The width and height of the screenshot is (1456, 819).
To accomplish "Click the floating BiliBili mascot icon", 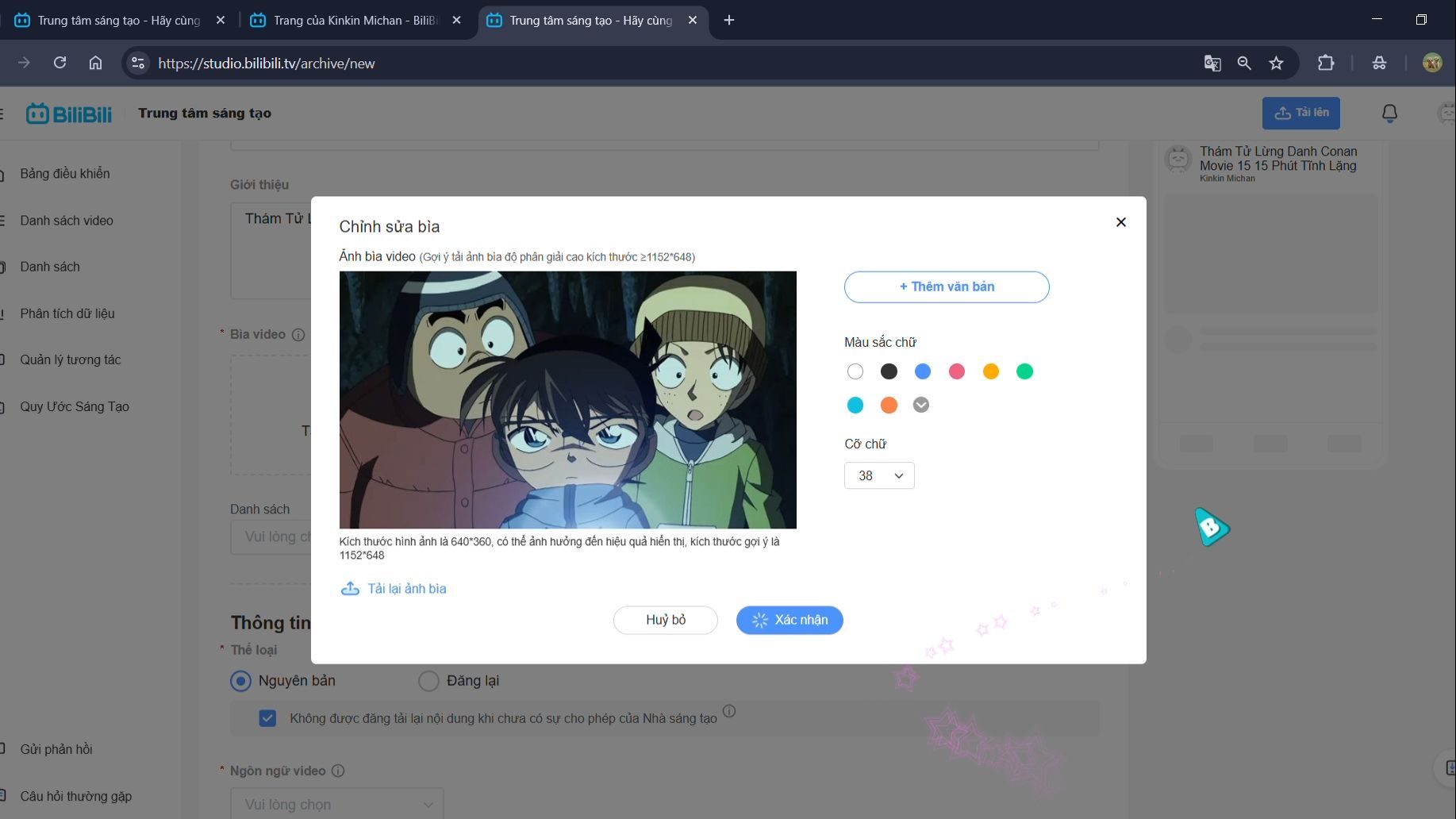I will coord(1212,527).
